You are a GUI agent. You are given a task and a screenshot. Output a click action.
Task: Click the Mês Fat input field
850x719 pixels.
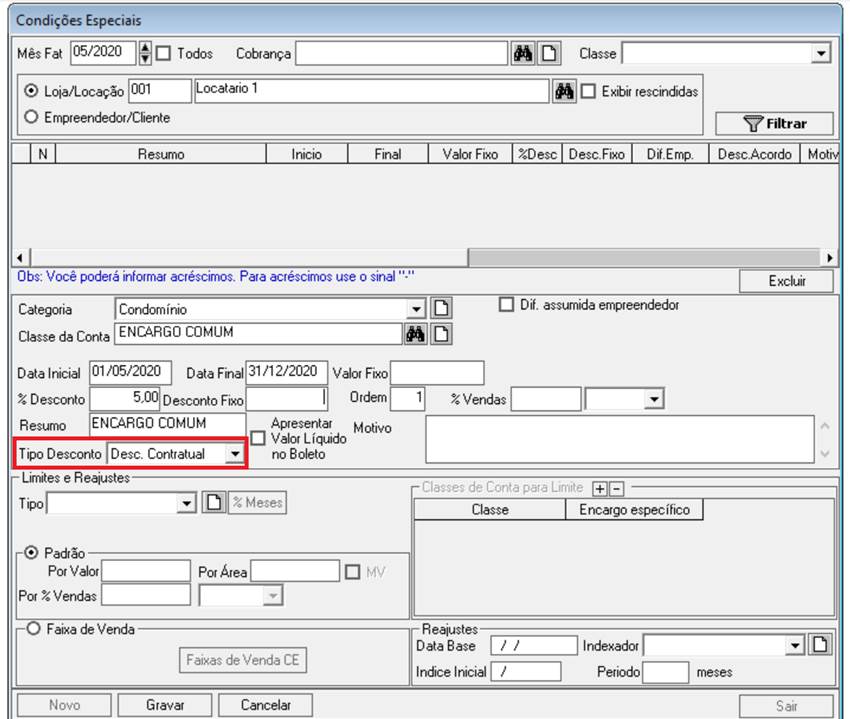pos(103,53)
